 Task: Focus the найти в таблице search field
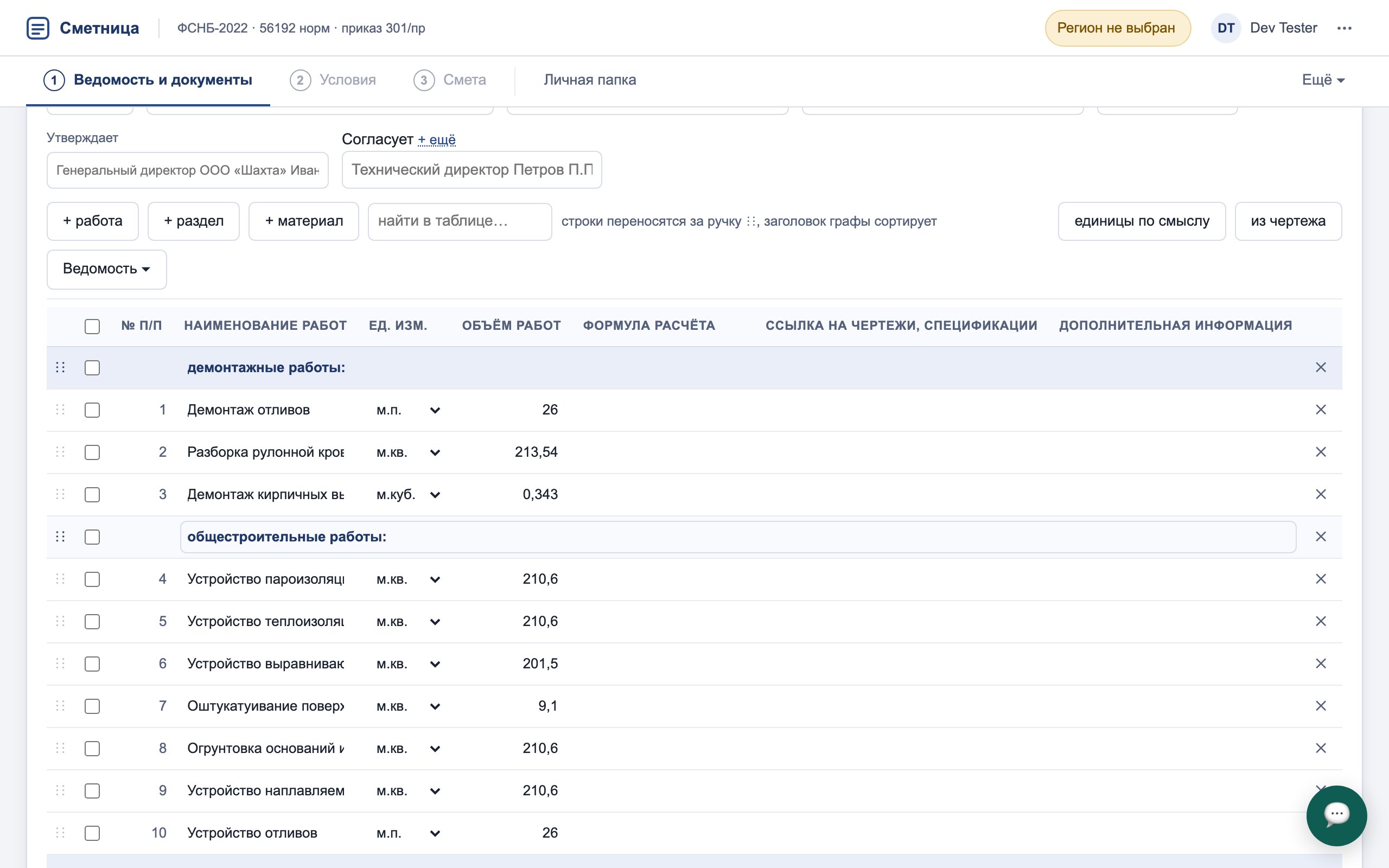pos(460,221)
